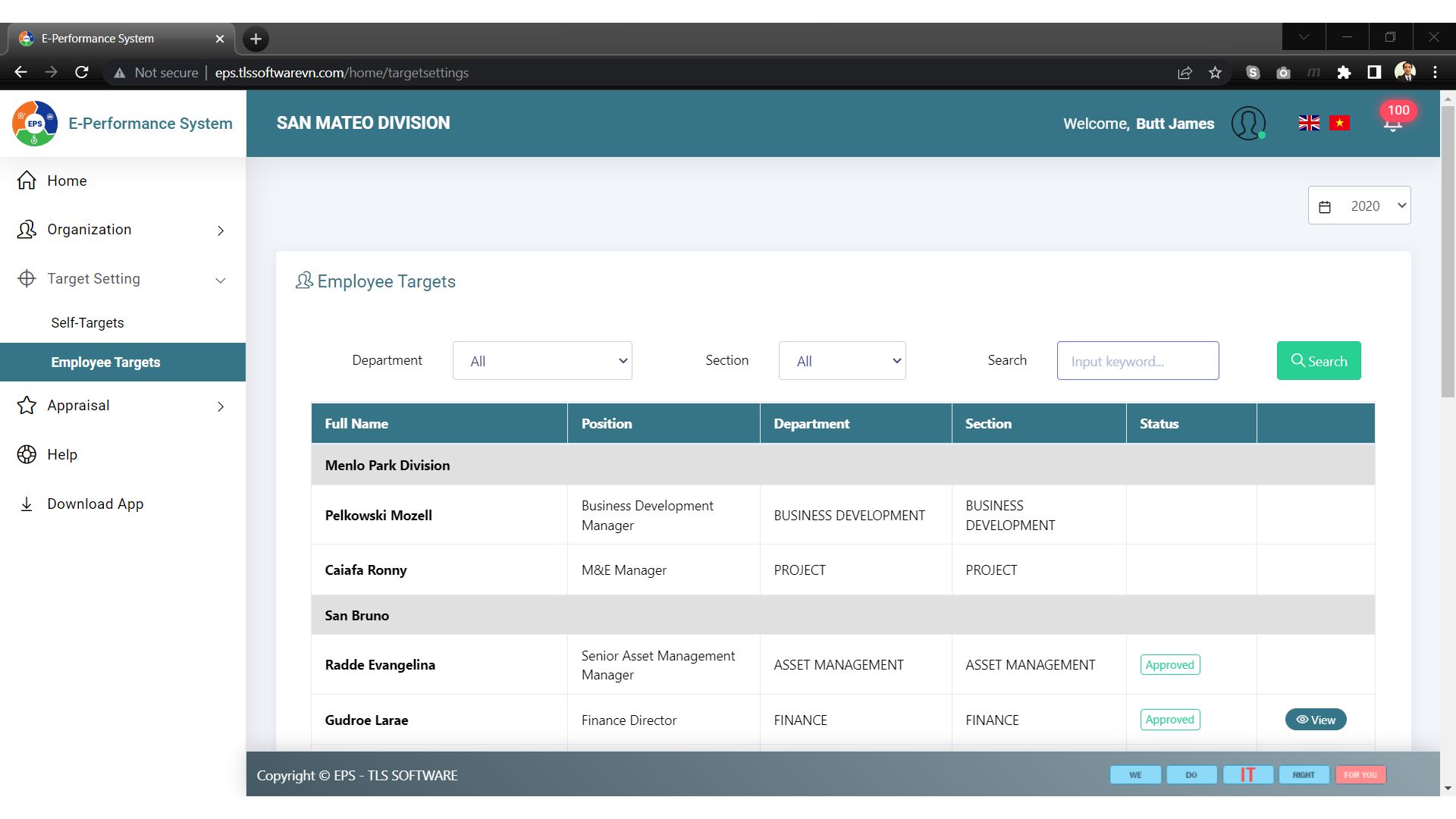The height and width of the screenshot is (819, 1456).
Task: Open the Department dropdown filter
Action: [542, 361]
